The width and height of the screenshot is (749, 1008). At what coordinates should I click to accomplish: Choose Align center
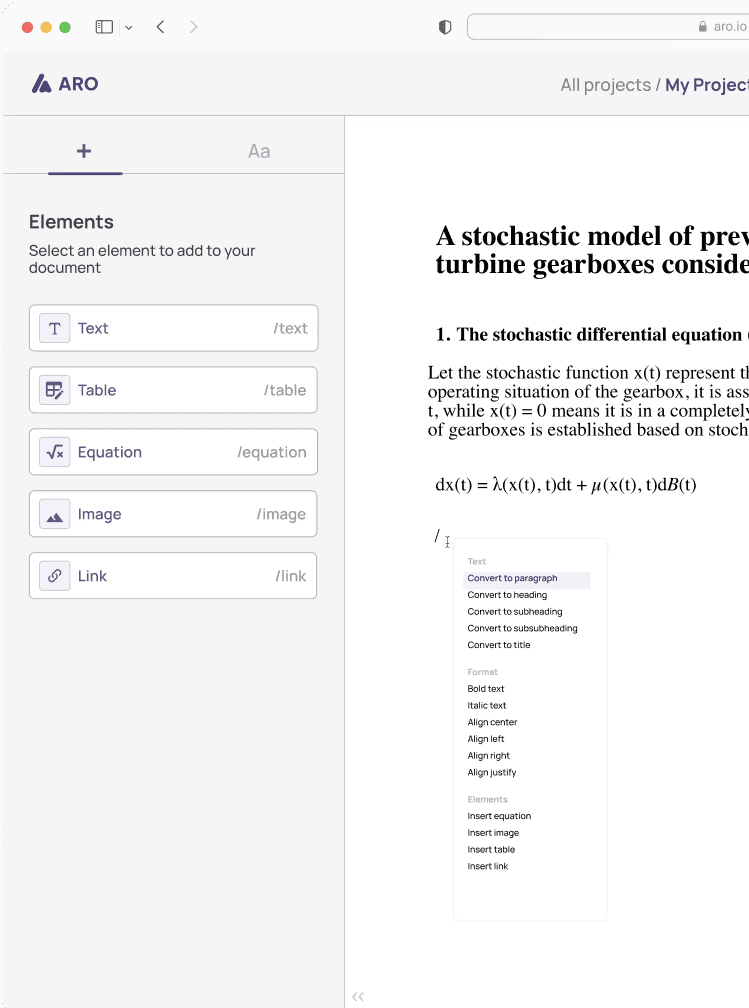492,722
